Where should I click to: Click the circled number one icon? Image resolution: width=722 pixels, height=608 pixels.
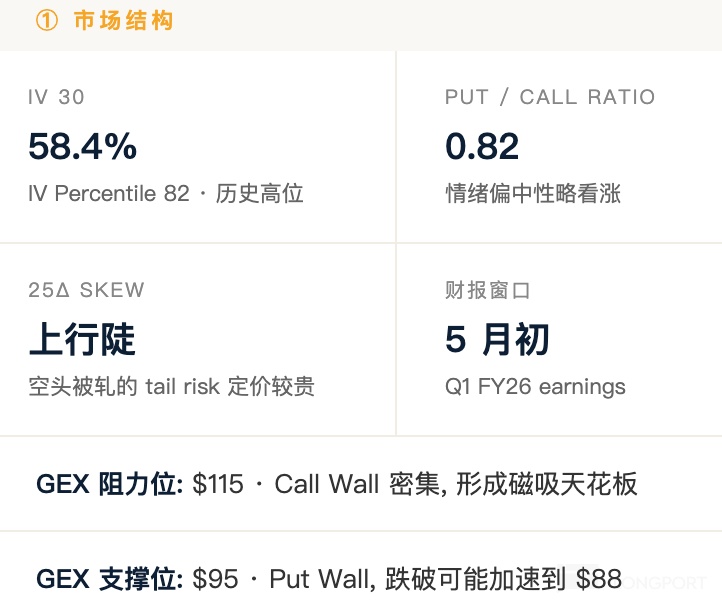pos(46,21)
